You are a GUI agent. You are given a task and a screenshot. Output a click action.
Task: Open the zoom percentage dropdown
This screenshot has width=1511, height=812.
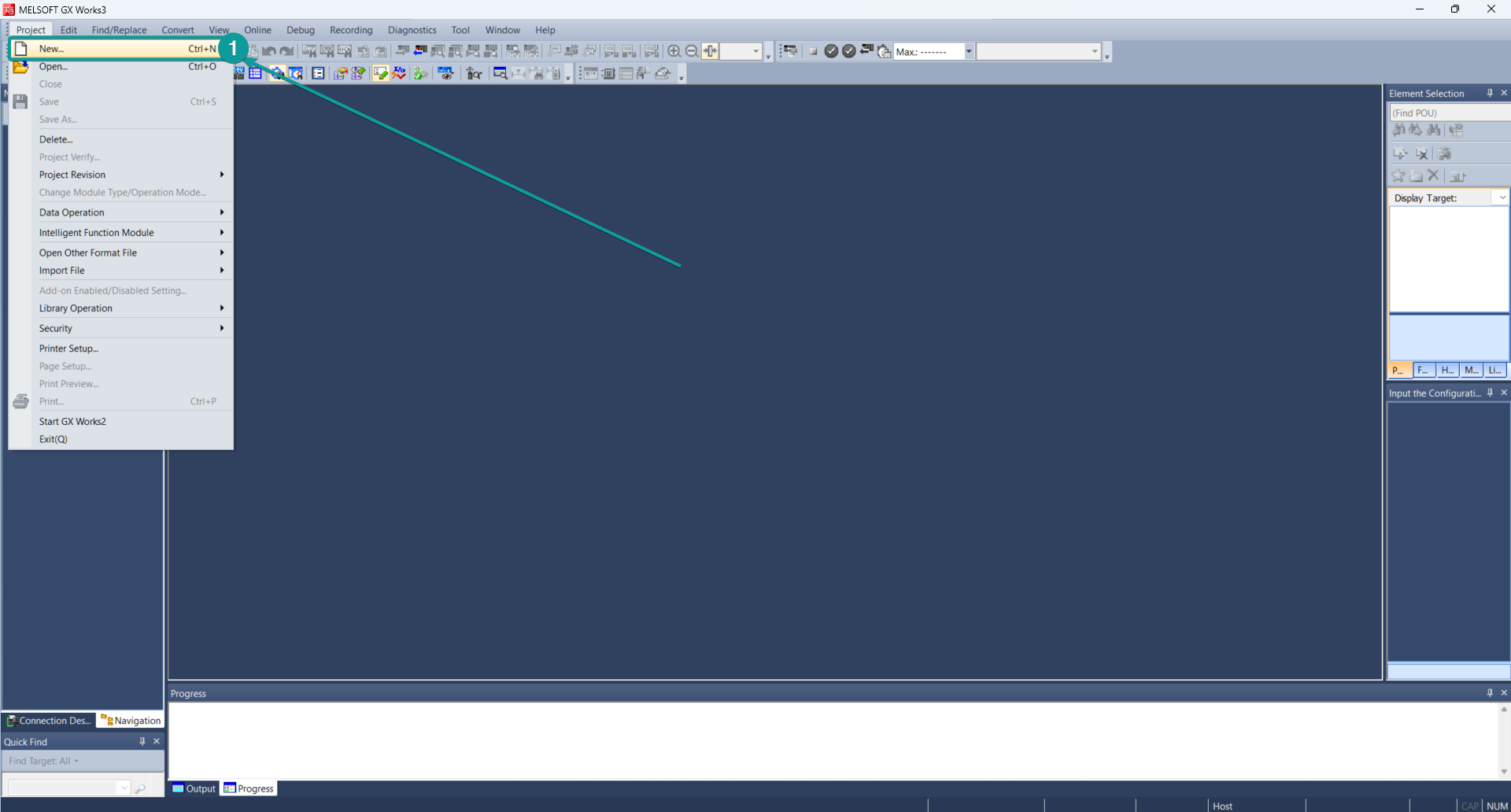click(x=755, y=51)
